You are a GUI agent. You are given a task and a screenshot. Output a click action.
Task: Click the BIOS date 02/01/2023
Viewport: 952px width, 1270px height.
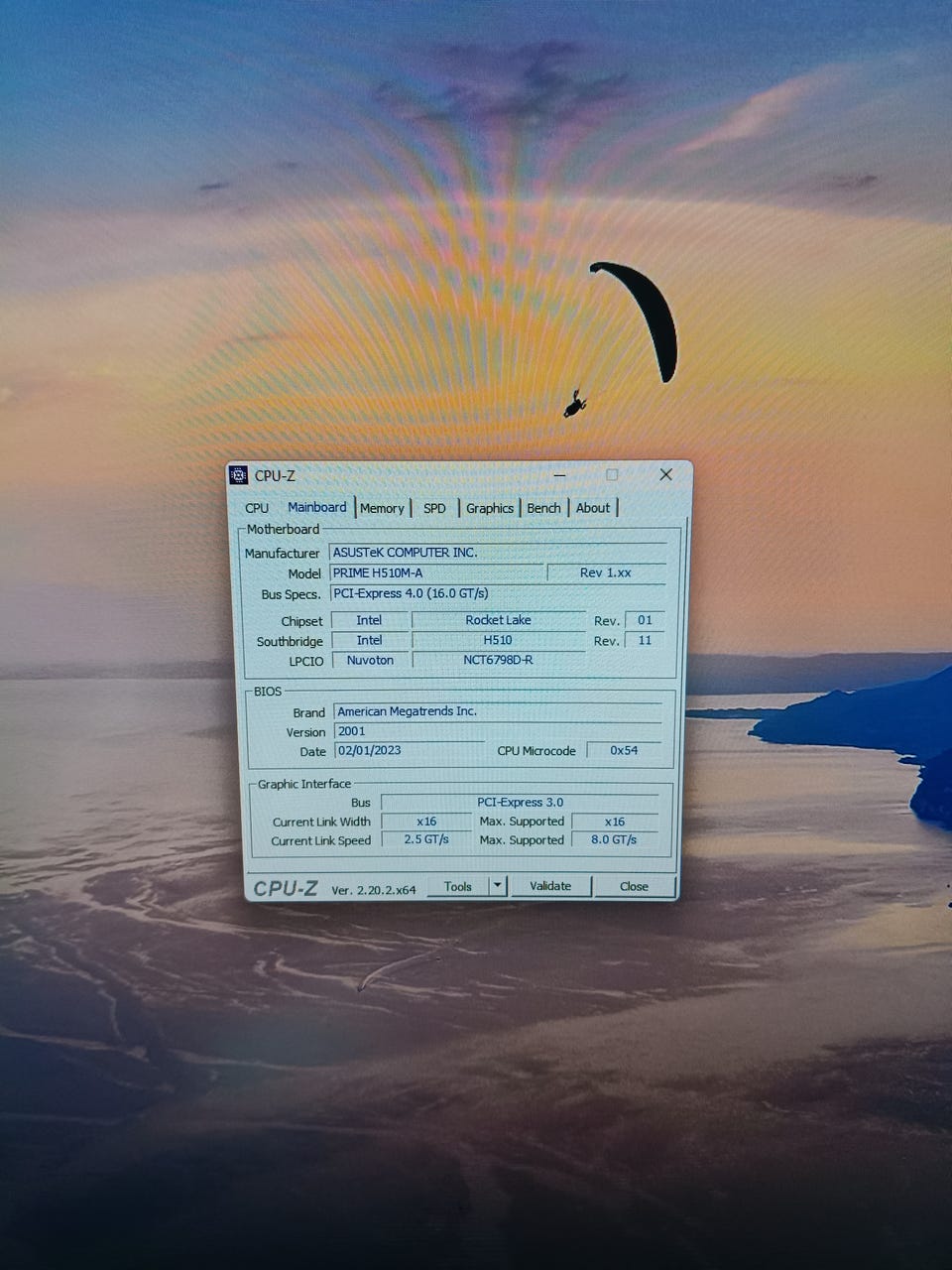(x=409, y=750)
